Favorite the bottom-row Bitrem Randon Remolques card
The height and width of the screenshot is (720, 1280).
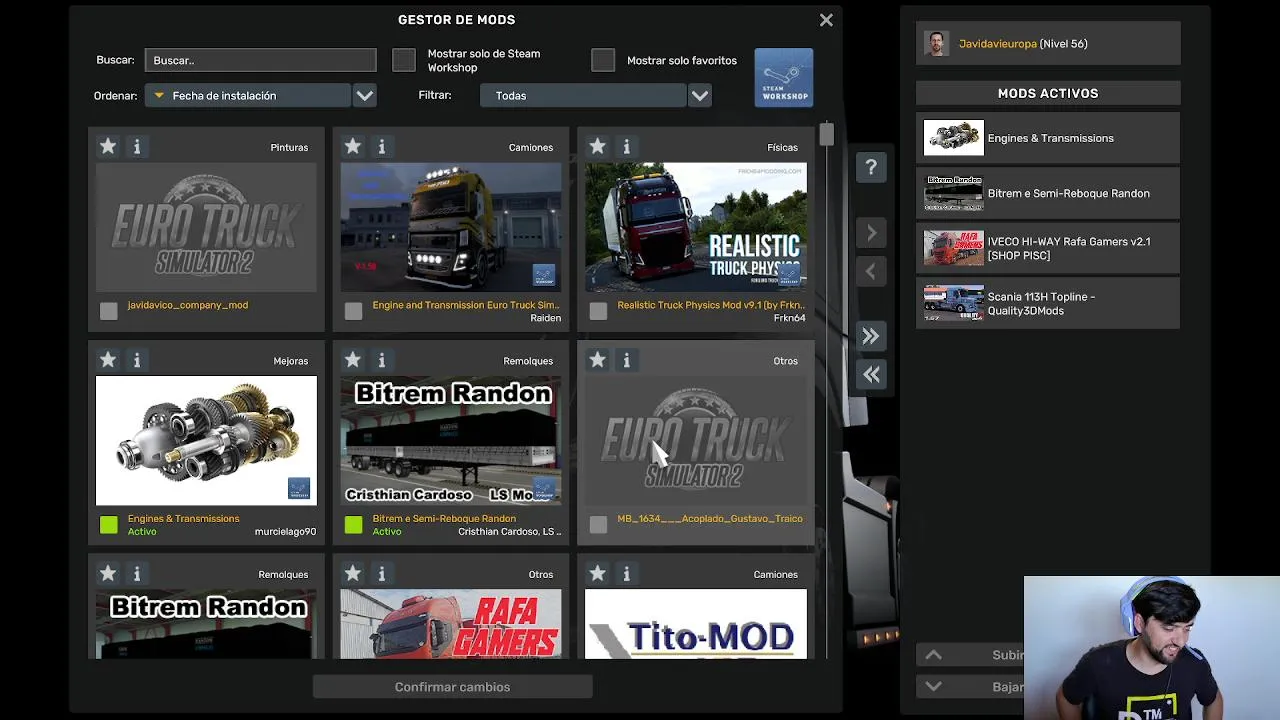click(x=108, y=574)
